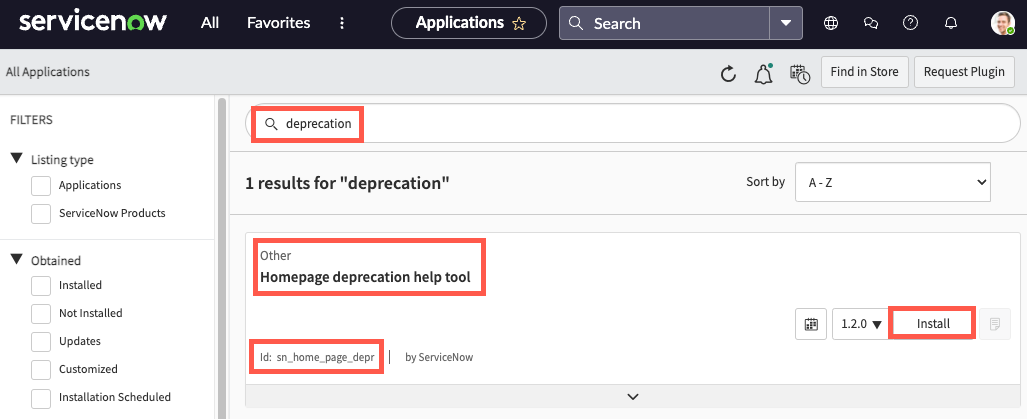Click the global Search field
The image size is (1027, 419).
coord(664,24)
